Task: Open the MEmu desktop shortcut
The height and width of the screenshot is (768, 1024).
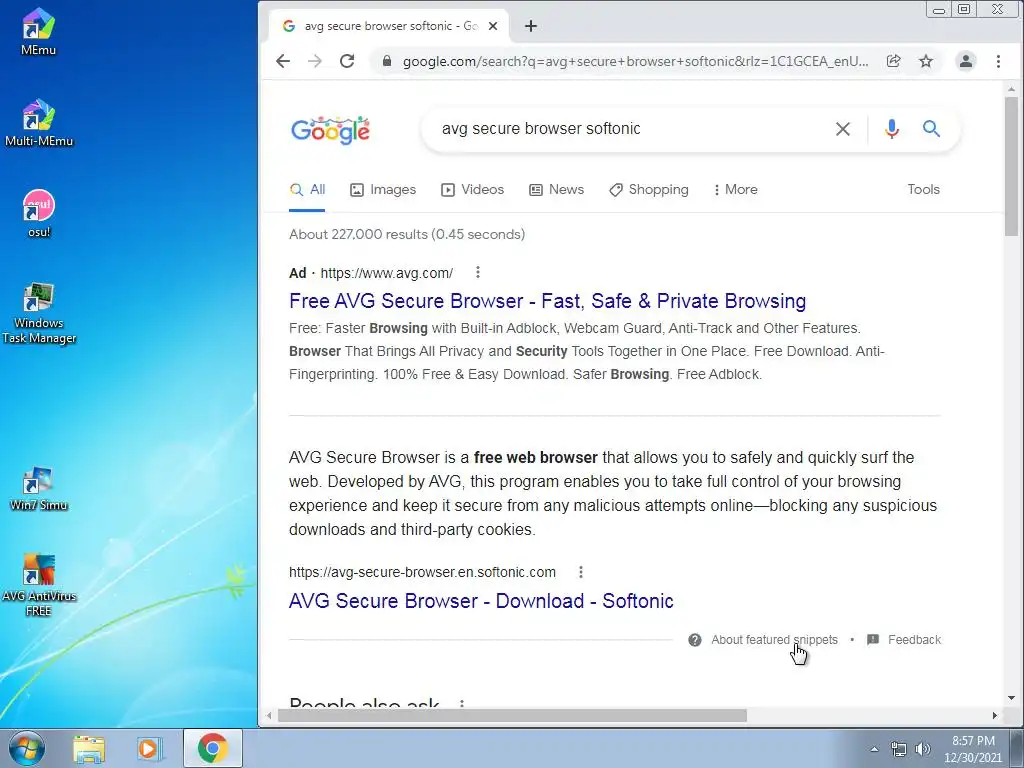Action: coord(39,31)
